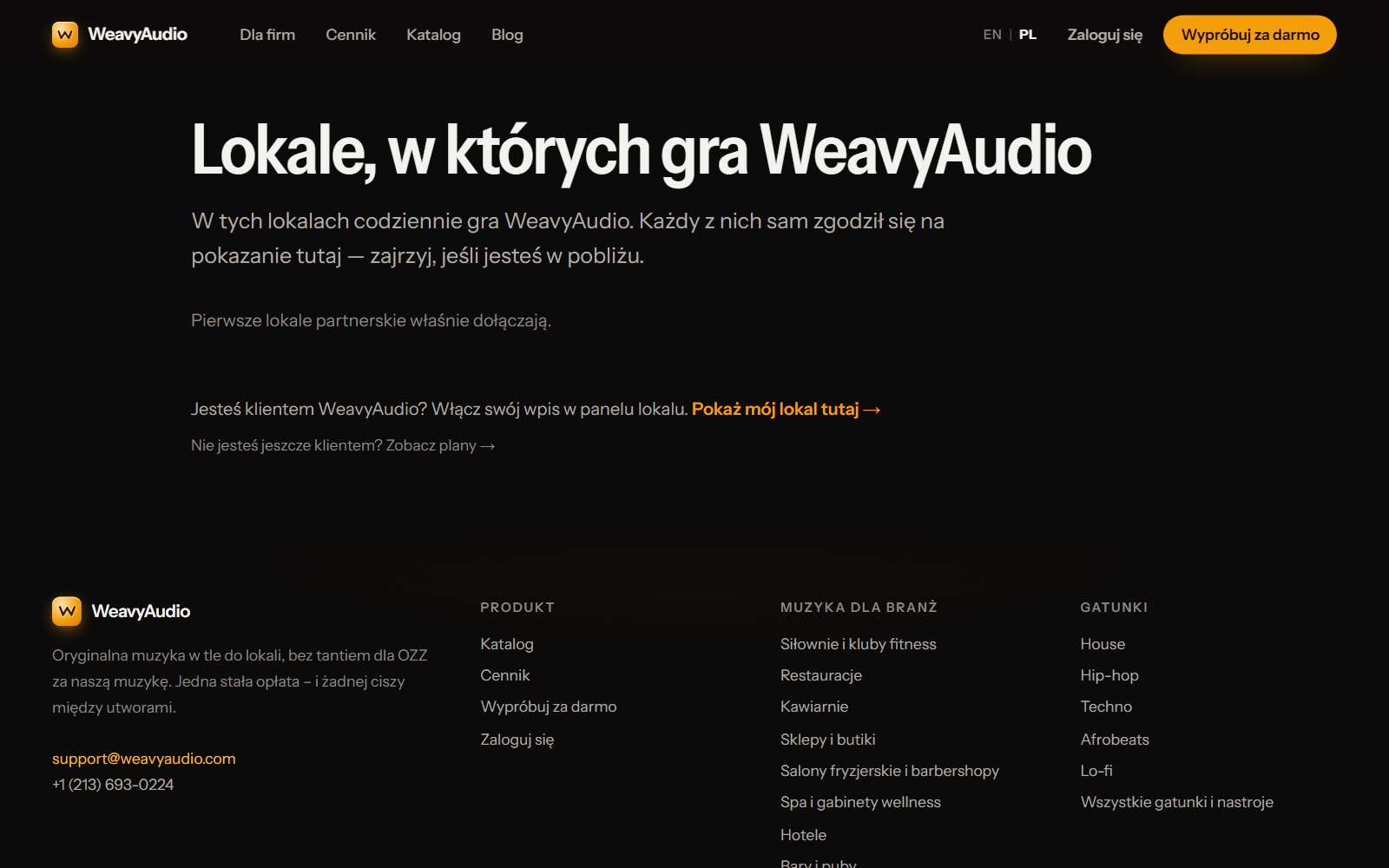Email support@weavyaudio.com link
Screen dimensions: 1389x868
tap(144, 759)
